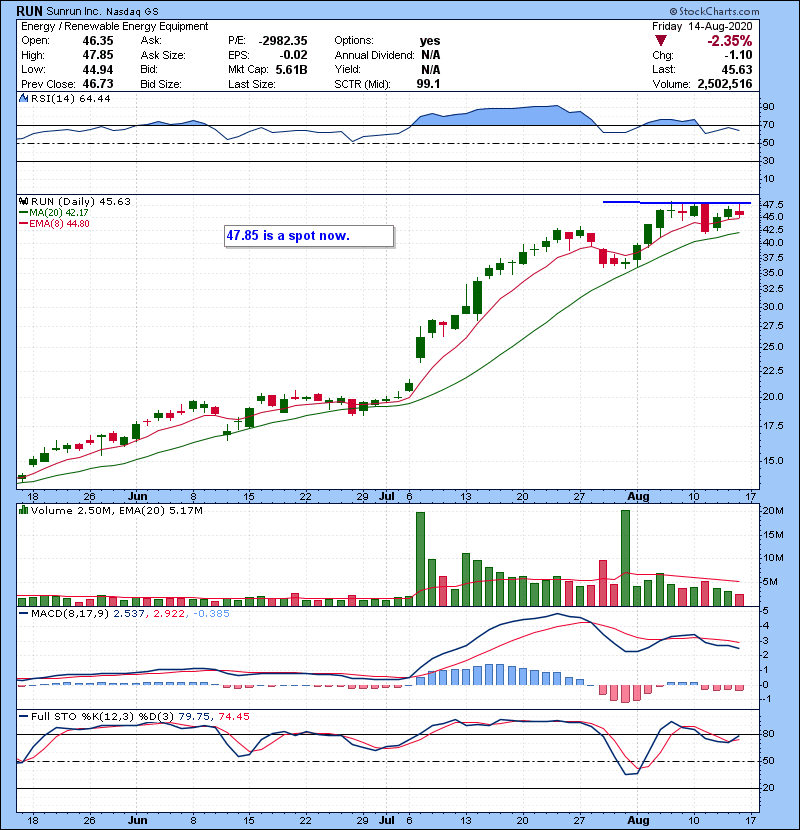Click the Bid Size label
This screenshot has width=800, height=830.
[161, 84]
